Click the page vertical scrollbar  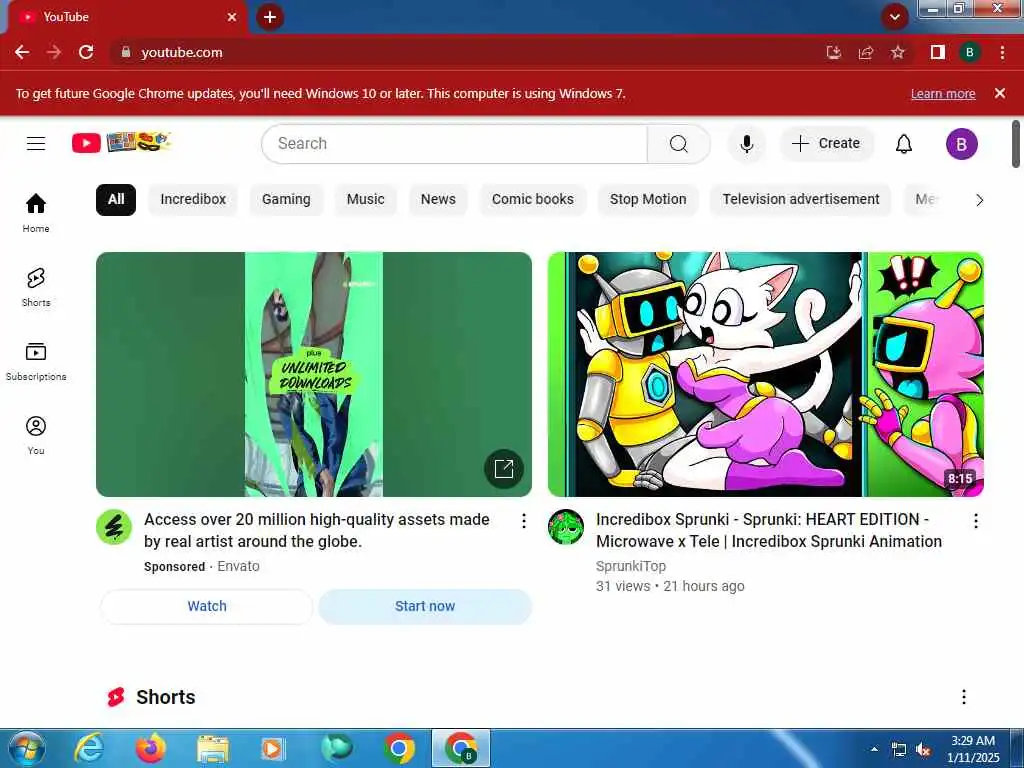(1016, 144)
